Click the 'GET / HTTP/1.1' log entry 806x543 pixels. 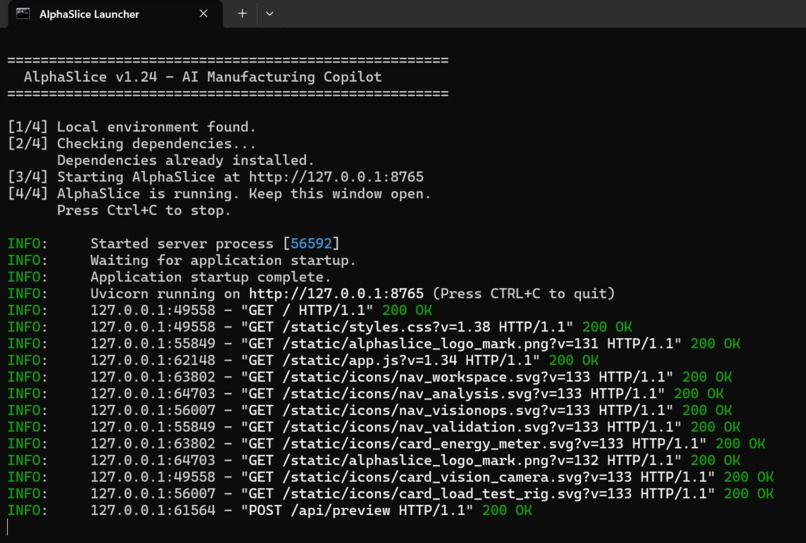click(219, 311)
